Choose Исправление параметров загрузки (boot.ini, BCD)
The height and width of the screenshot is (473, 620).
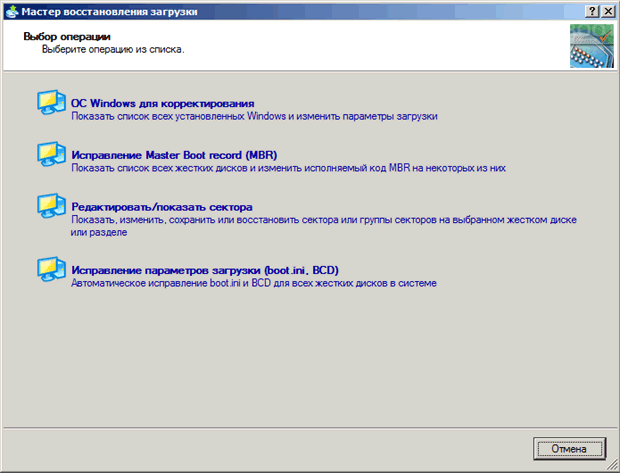(x=205, y=270)
